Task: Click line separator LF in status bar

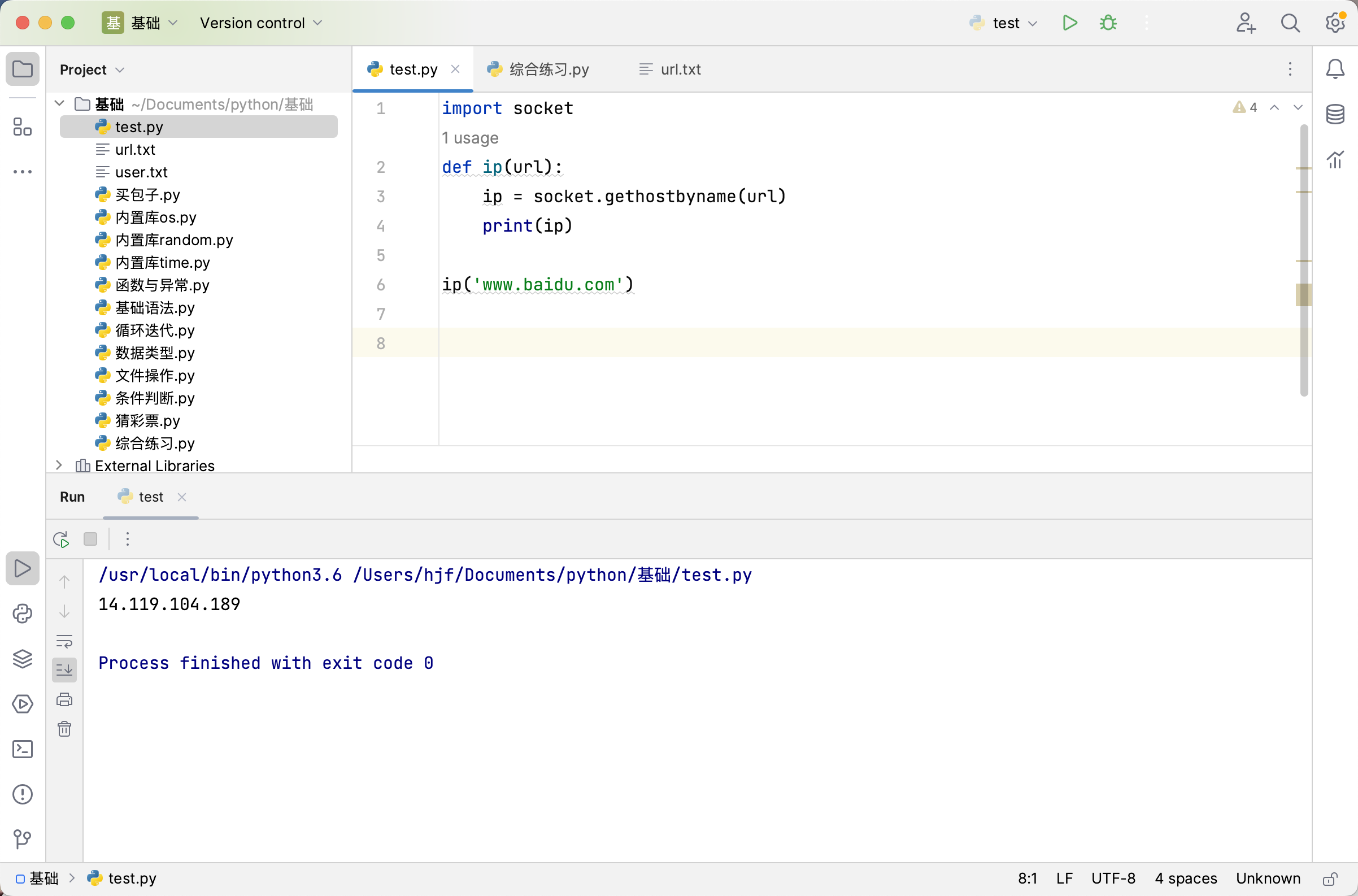Action: (x=1064, y=878)
